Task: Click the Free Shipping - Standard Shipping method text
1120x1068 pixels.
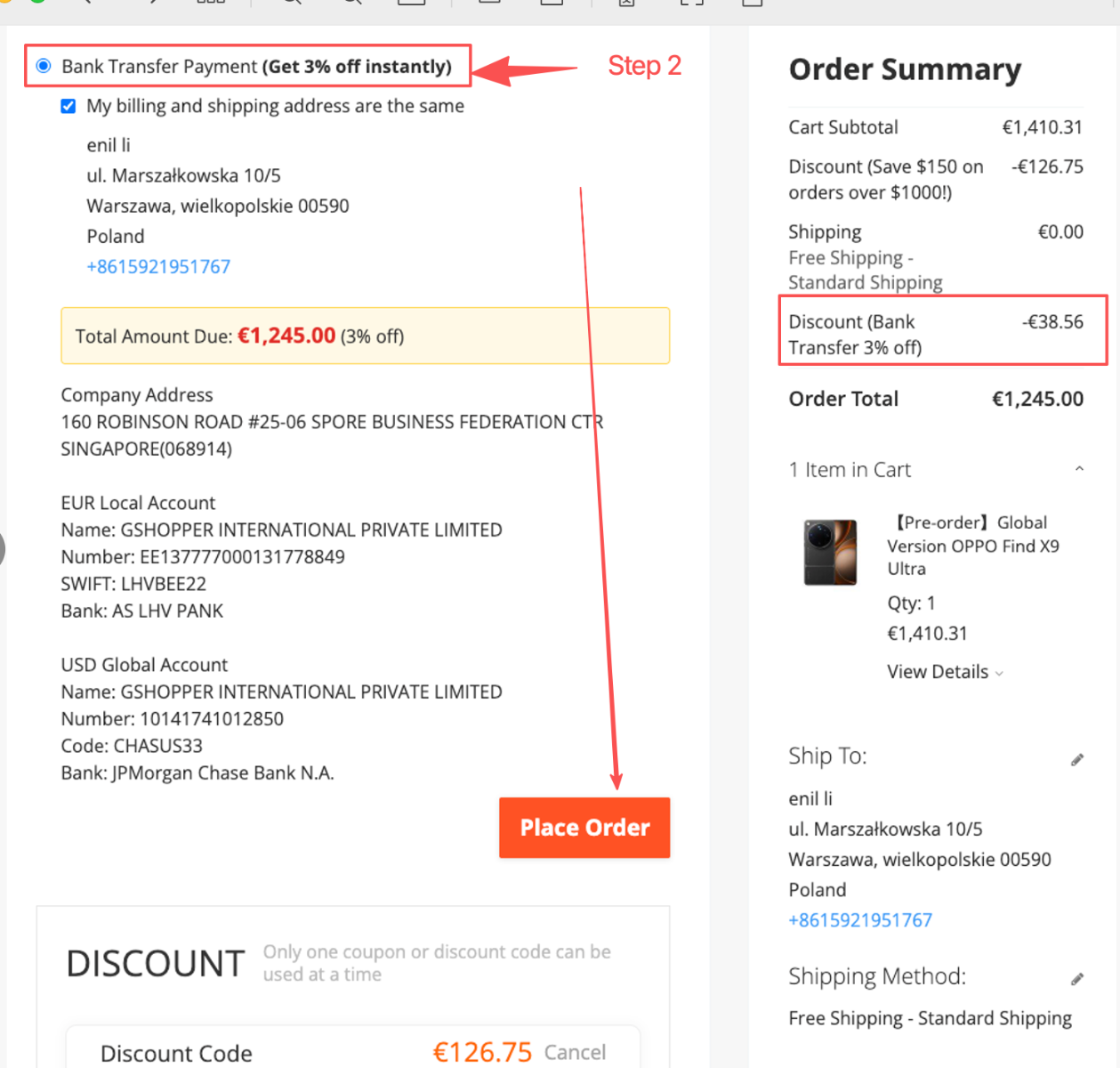Action: (930, 1018)
